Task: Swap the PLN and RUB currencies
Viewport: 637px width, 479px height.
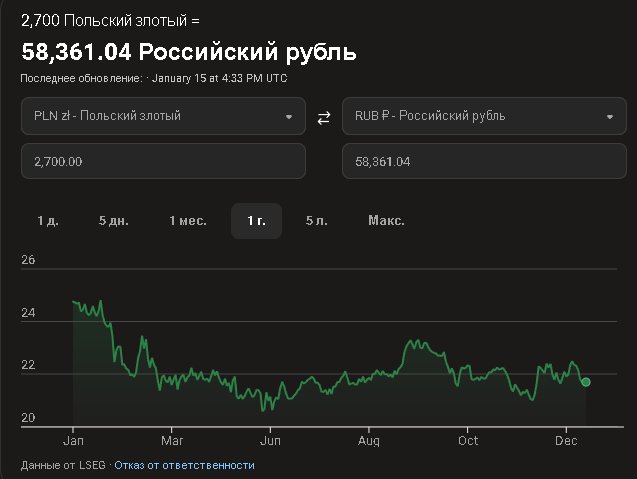Action: pos(323,117)
